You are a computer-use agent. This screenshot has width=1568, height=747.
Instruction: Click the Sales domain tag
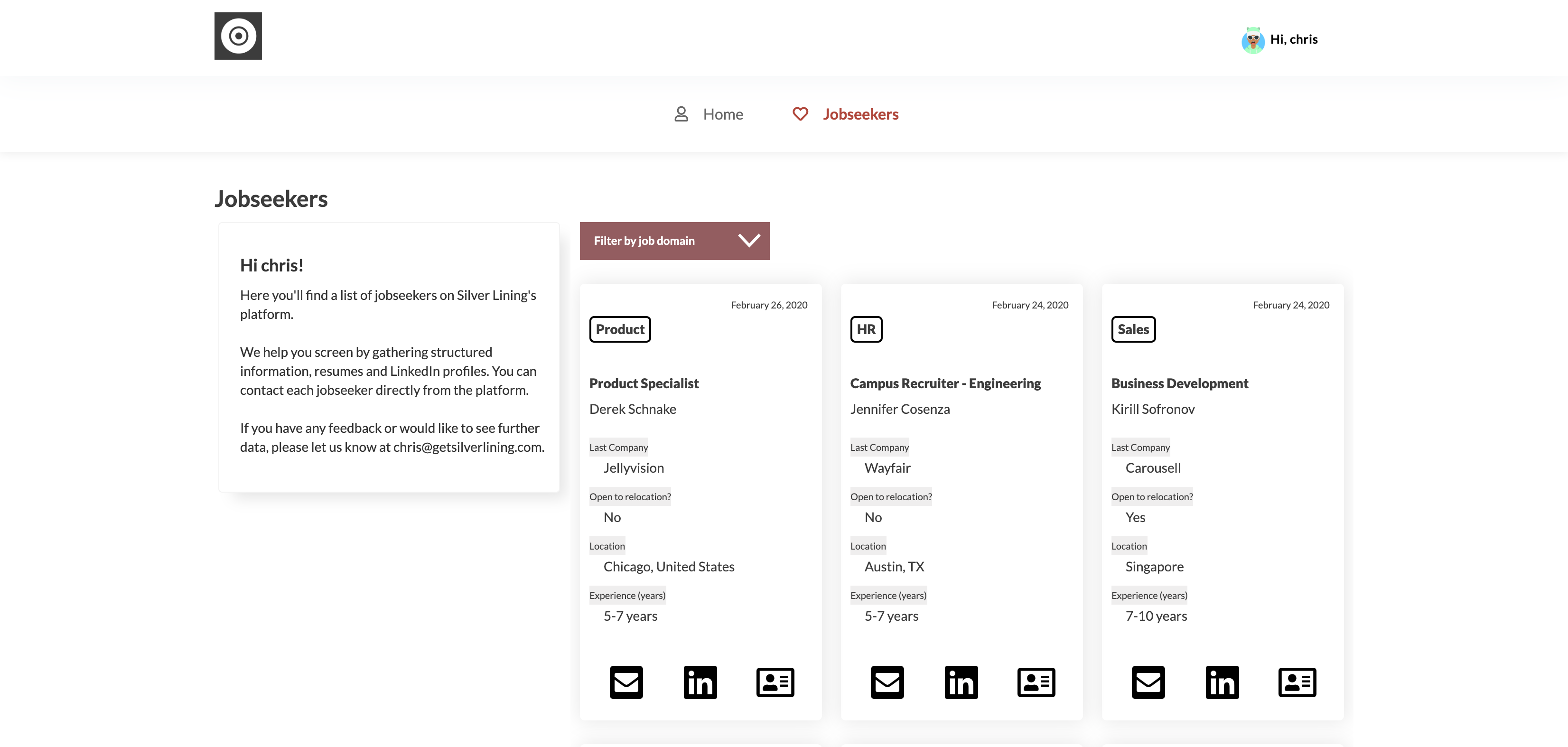click(x=1133, y=329)
